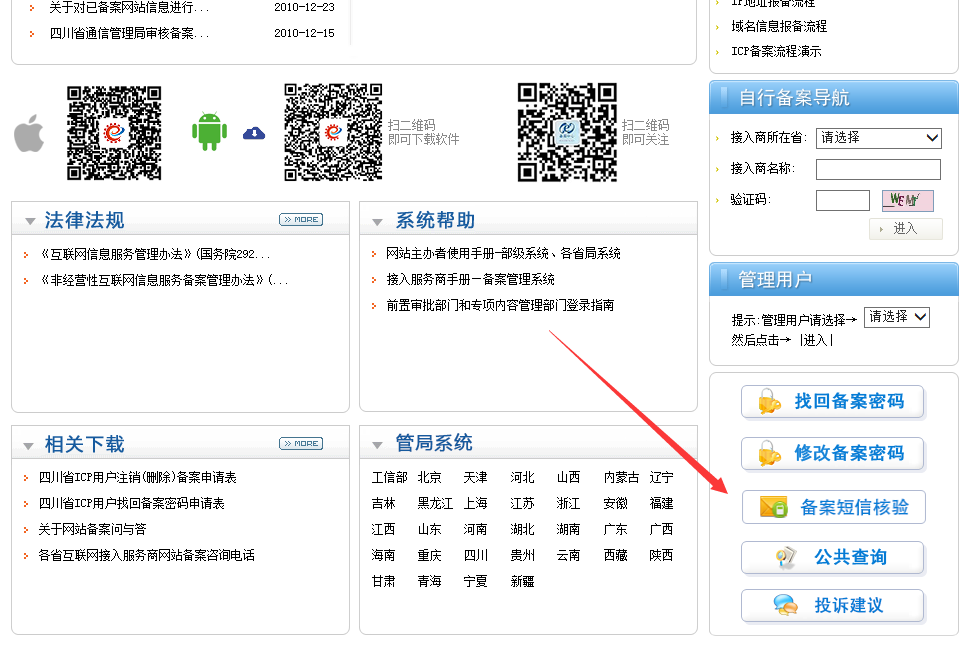
Task: Select 辽宁 in 管局系统
Action: coord(661,477)
